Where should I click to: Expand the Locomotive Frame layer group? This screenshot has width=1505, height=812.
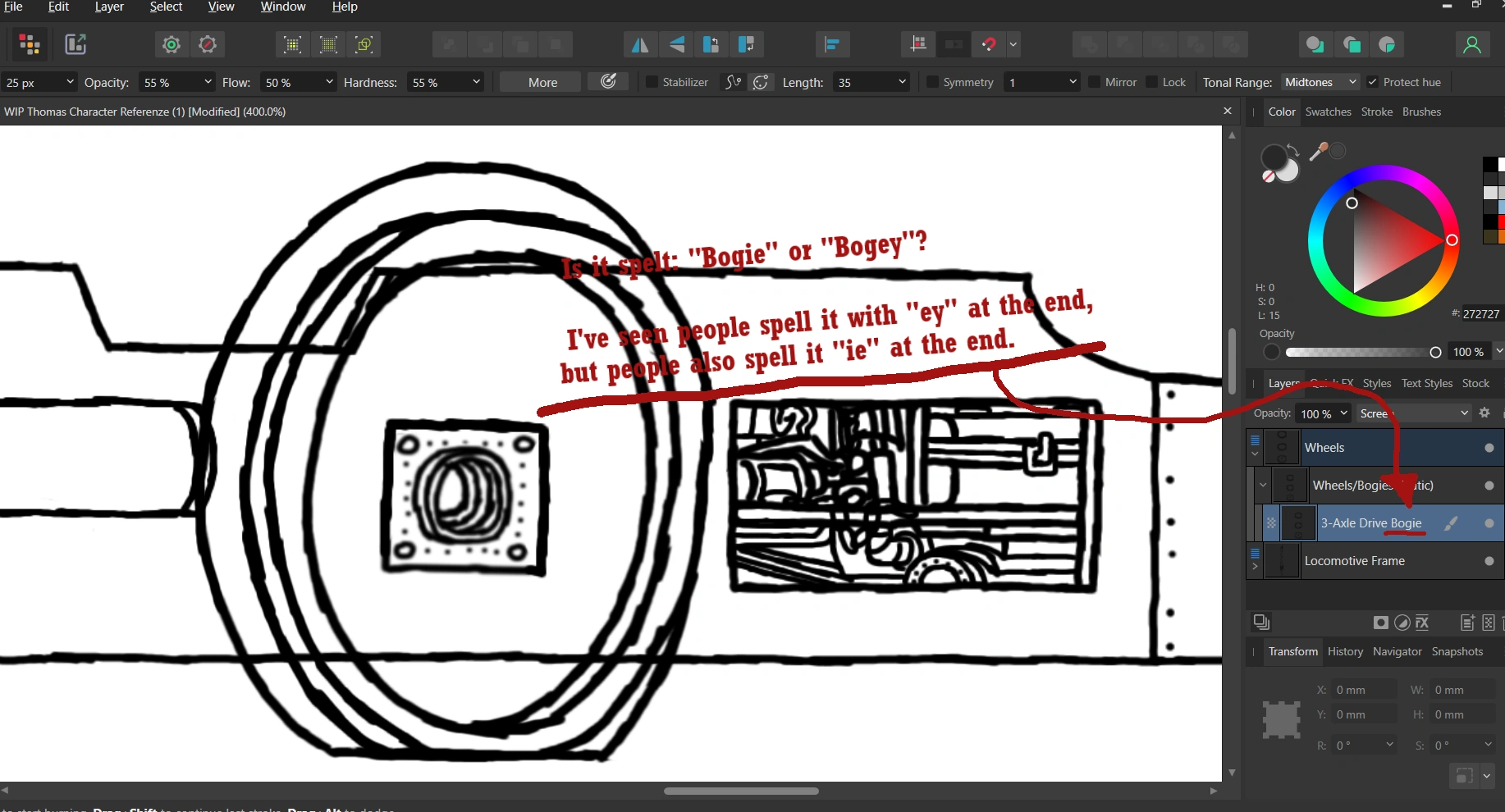click(1255, 566)
